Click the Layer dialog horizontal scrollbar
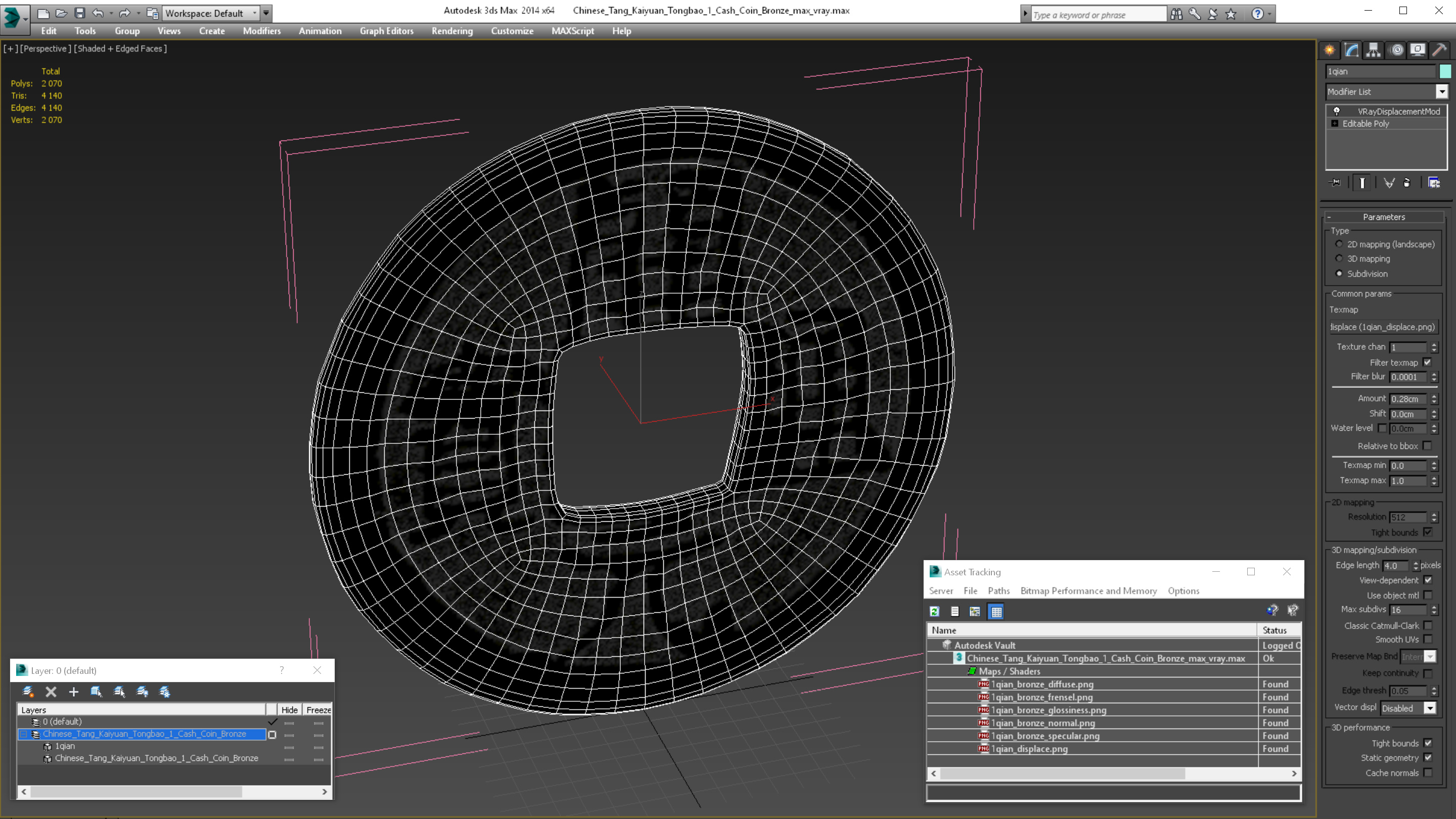Screen dimensions: 1456x819 pyautogui.click(x=174, y=791)
